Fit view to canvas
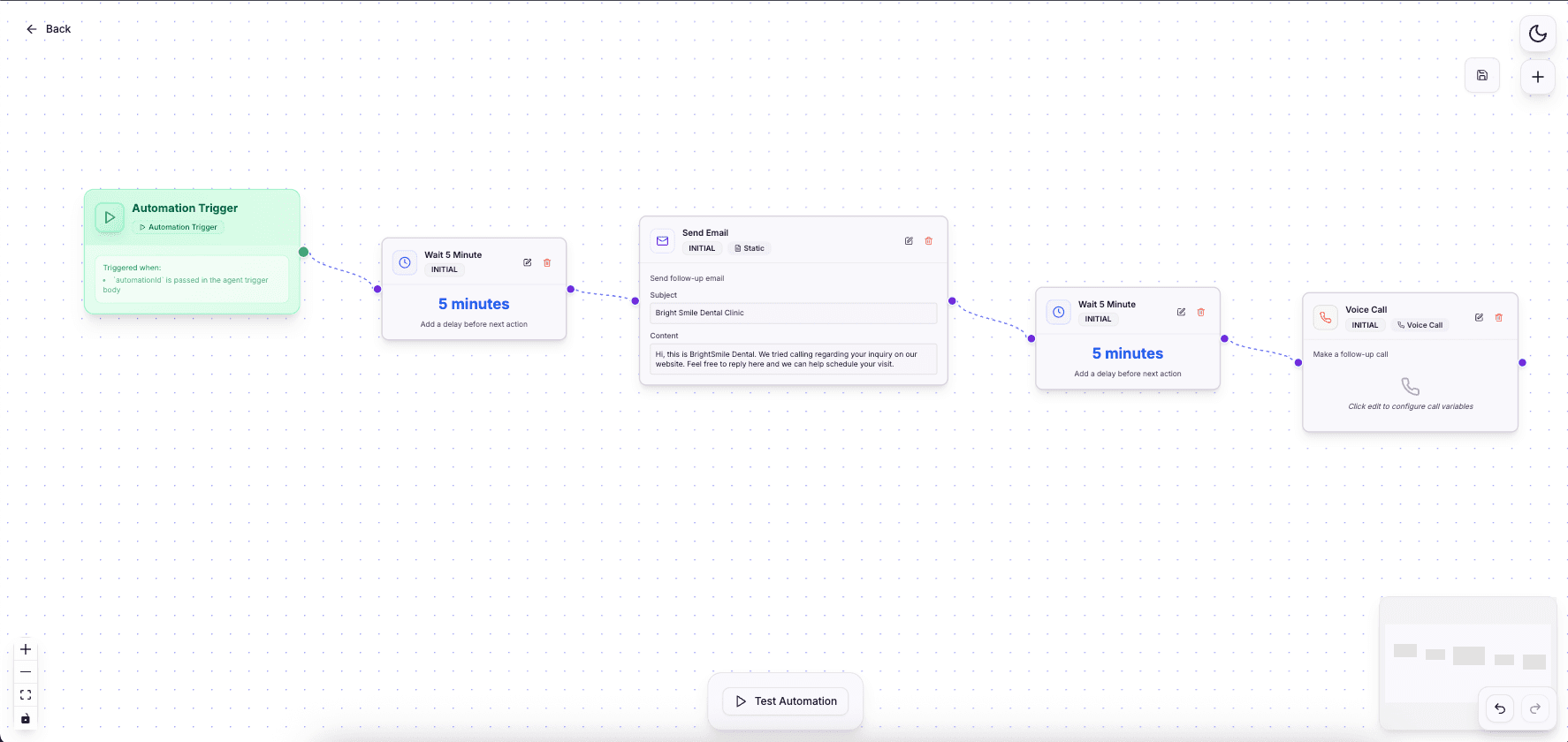 pyautogui.click(x=26, y=695)
